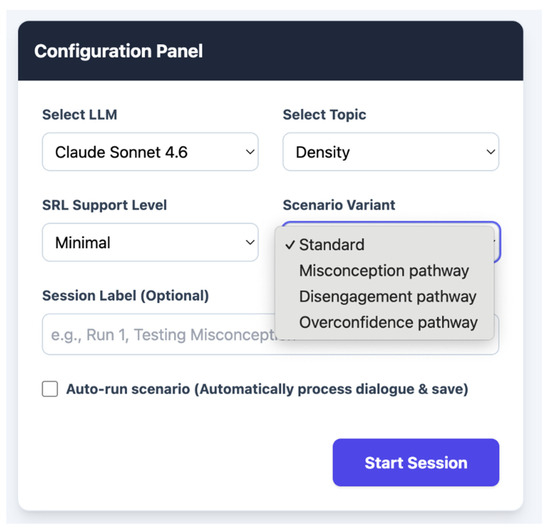Choose the Overconfidence pathway option
550x532 pixels.
385,322
